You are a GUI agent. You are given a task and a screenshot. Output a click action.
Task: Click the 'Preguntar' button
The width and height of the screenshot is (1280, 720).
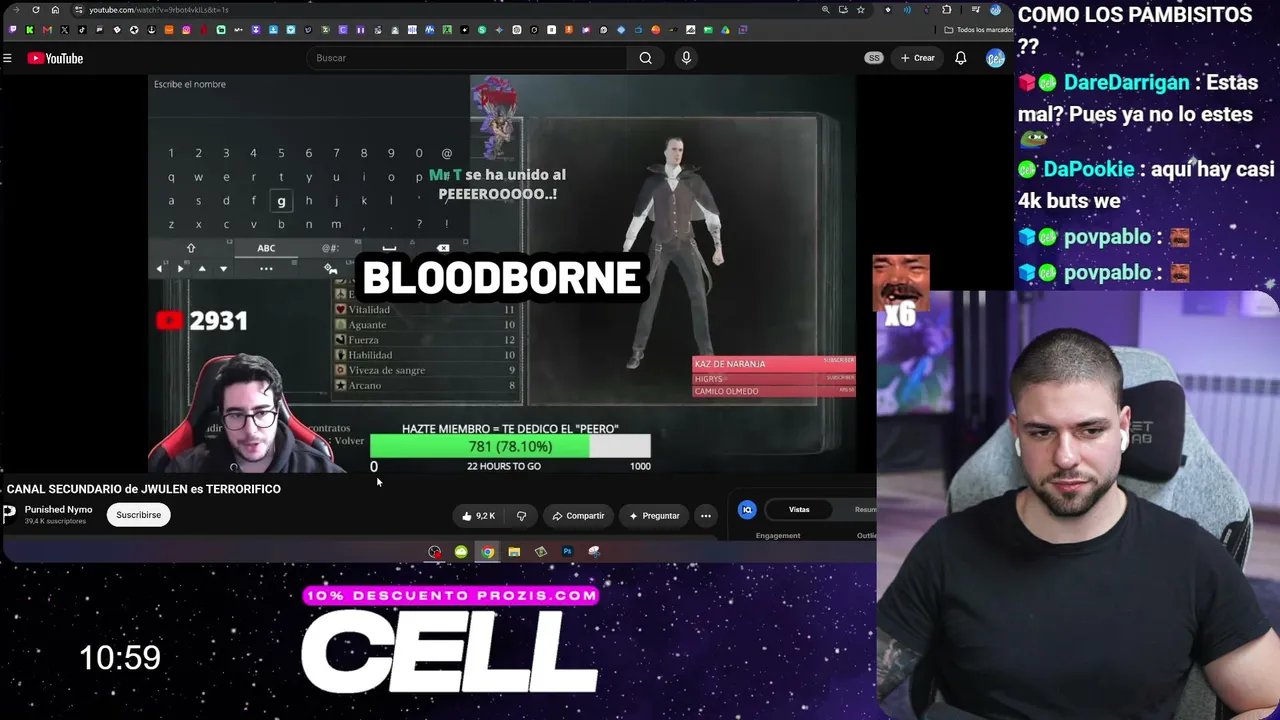click(x=654, y=516)
